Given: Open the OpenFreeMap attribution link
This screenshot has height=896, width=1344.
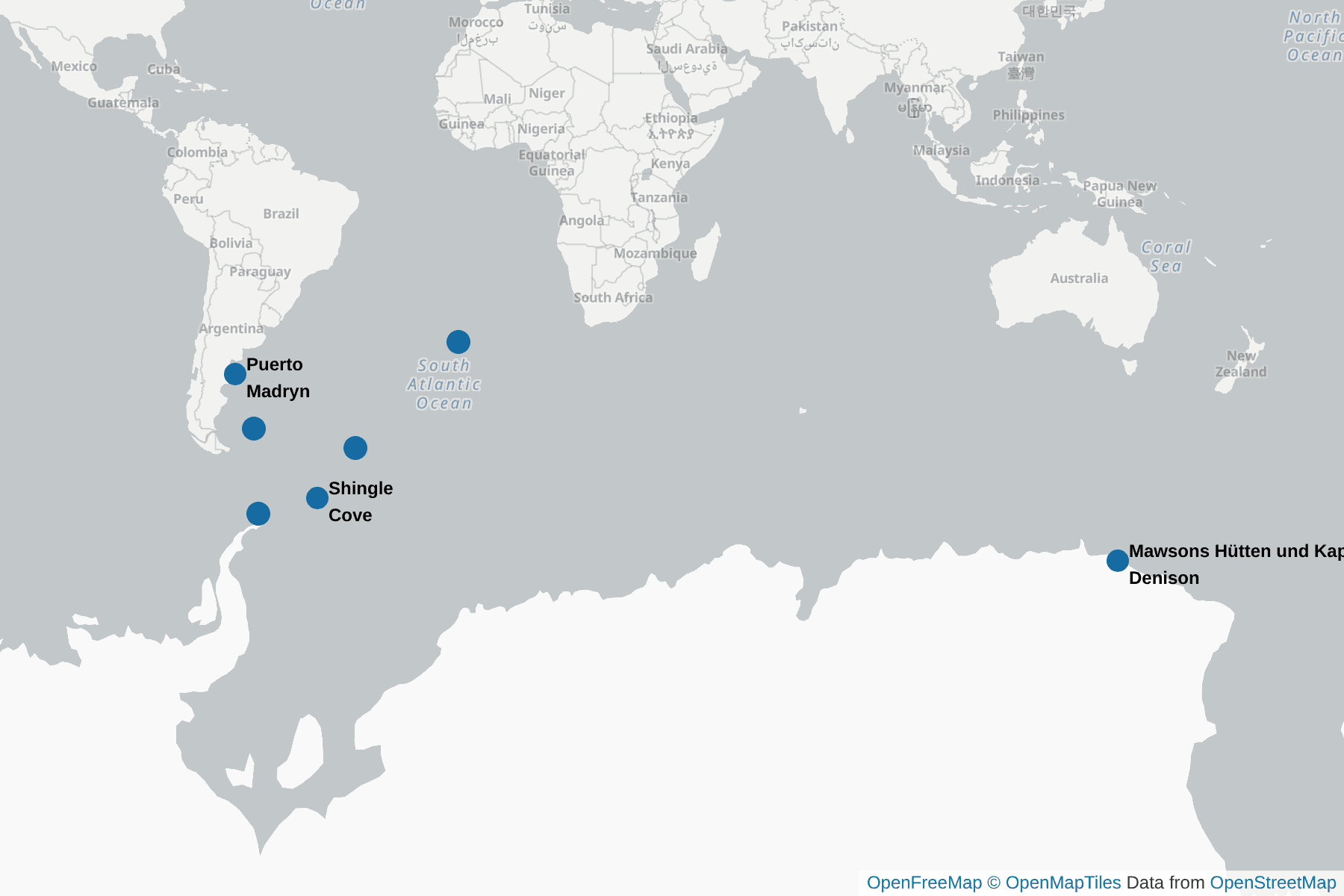Looking at the screenshot, I should (924, 883).
